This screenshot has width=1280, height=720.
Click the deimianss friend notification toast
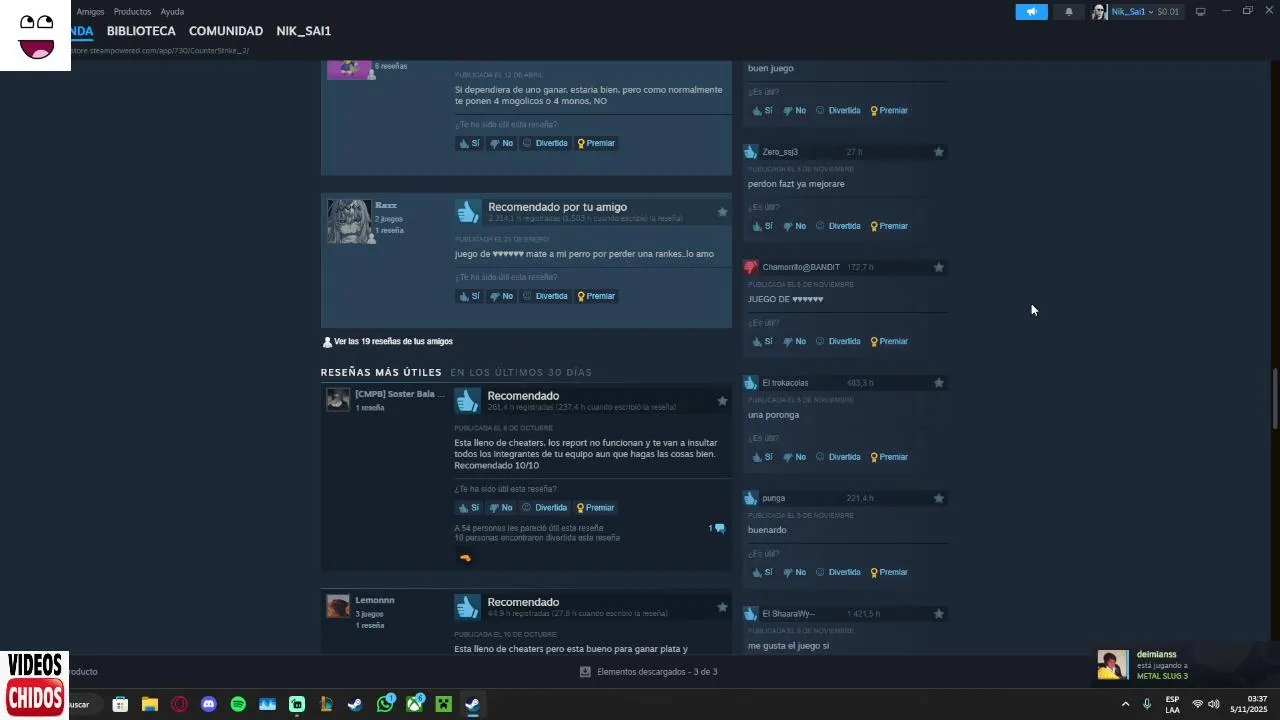tap(1184, 665)
